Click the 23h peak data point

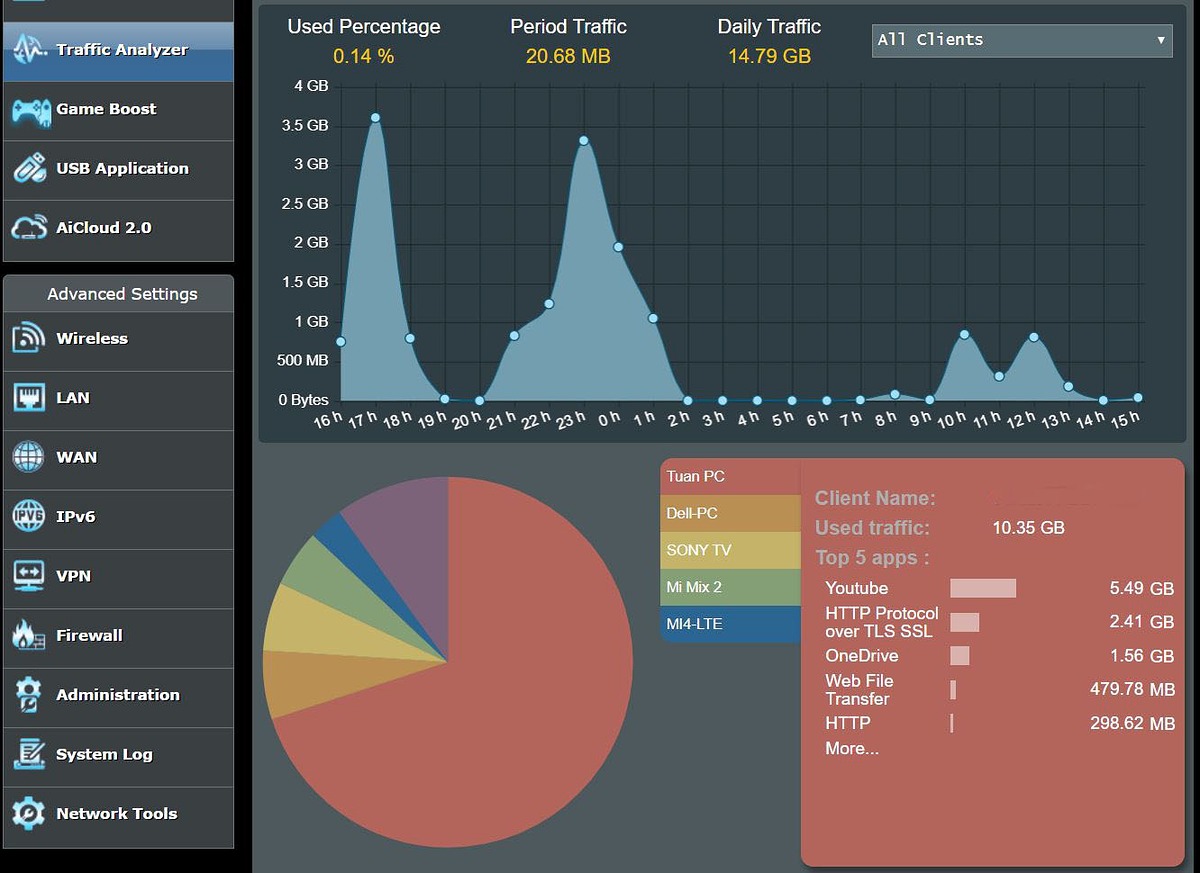(x=583, y=141)
